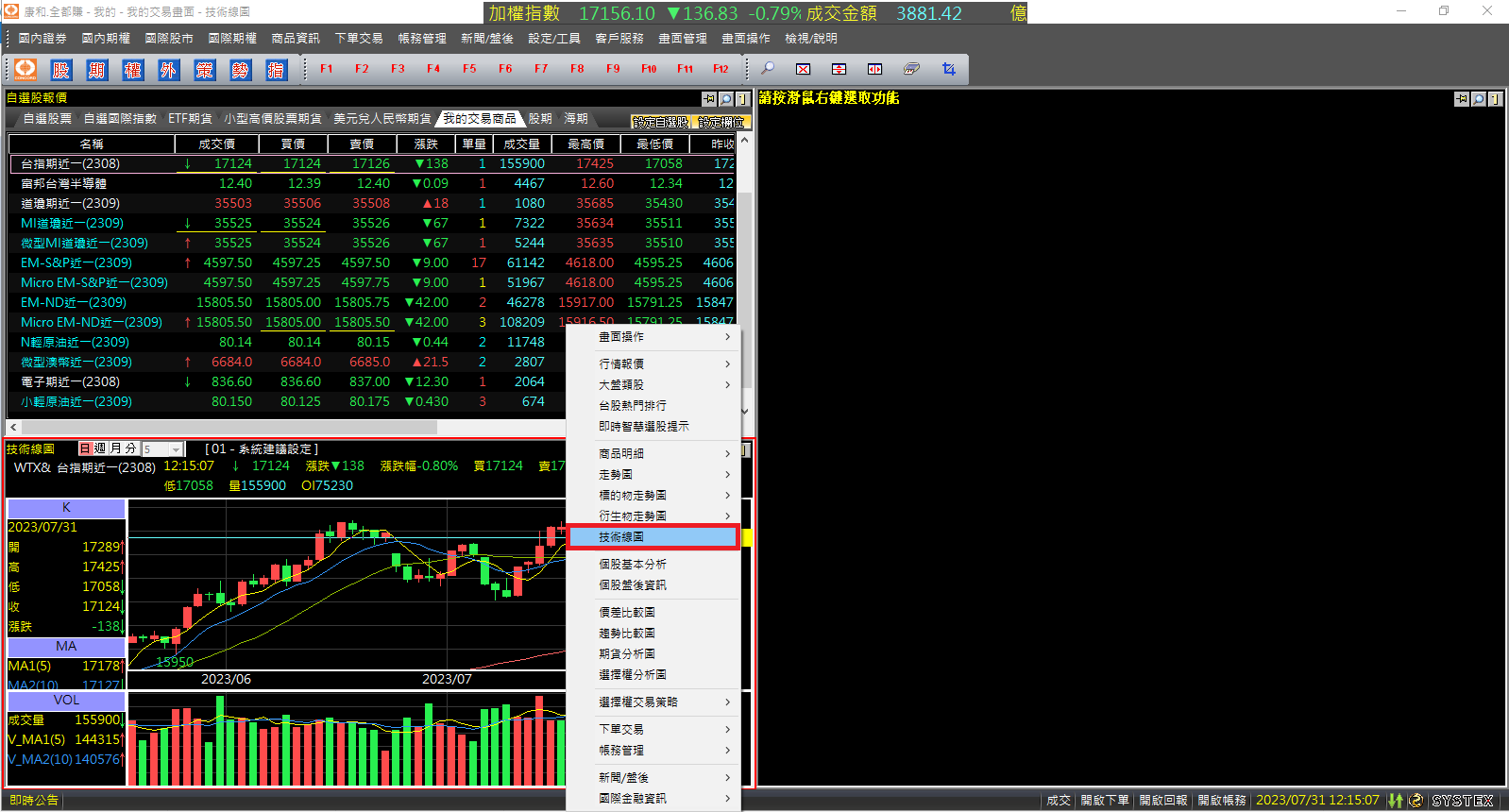
Task: Click the vertical split window toolbar icon
Action: 874,69
